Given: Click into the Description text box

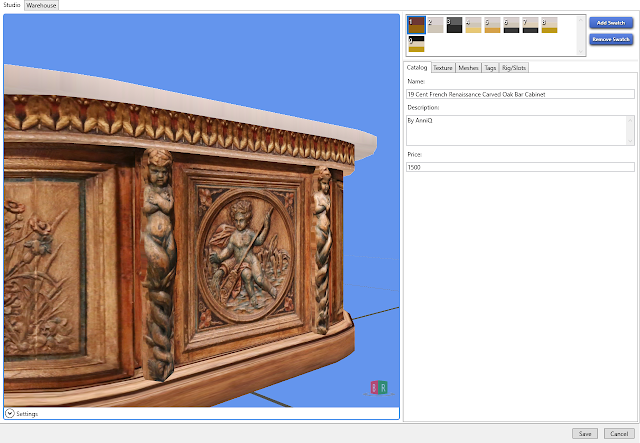Looking at the screenshot, I should 516,130.
